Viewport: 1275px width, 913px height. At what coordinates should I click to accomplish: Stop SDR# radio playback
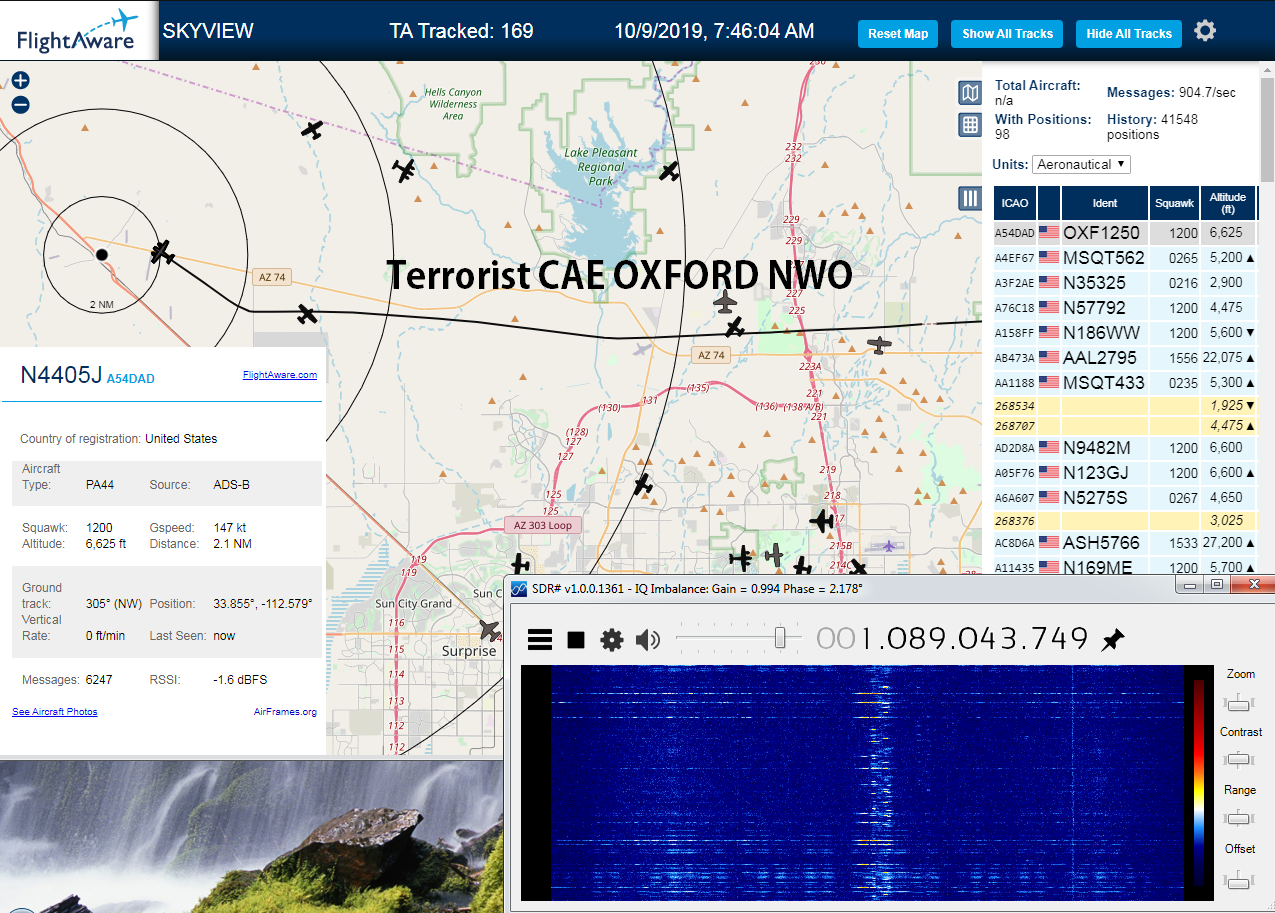[576, 639]
